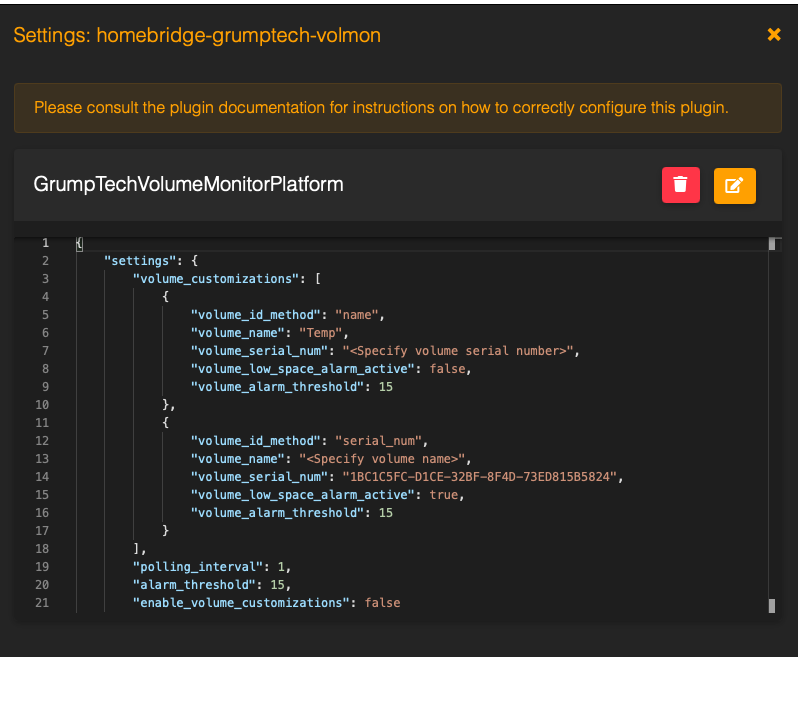Viewport: 798px width, 712px height.
Task: Click the false value on line 21
Action: (x=382, y=603)
